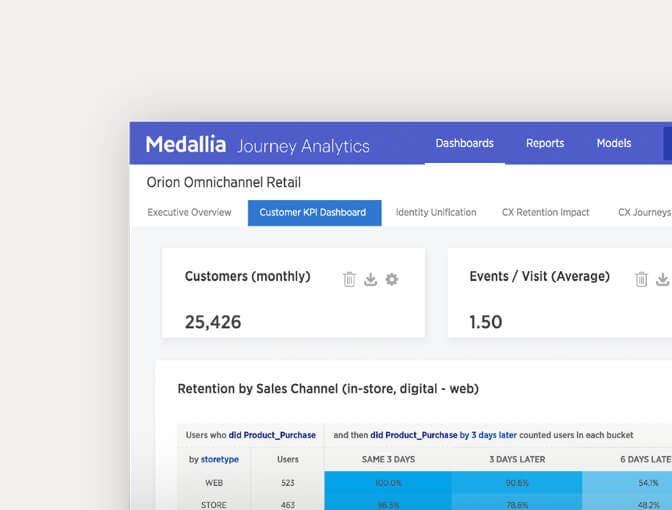Select the Customer KPI Dashboard tab
The image size is (672, 510).
click(315, 213)
